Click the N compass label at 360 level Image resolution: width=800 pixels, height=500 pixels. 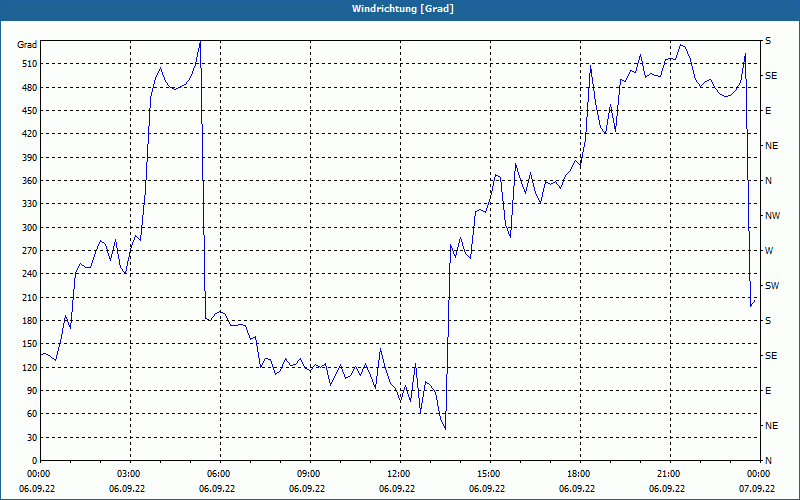(x=768, y=181)
